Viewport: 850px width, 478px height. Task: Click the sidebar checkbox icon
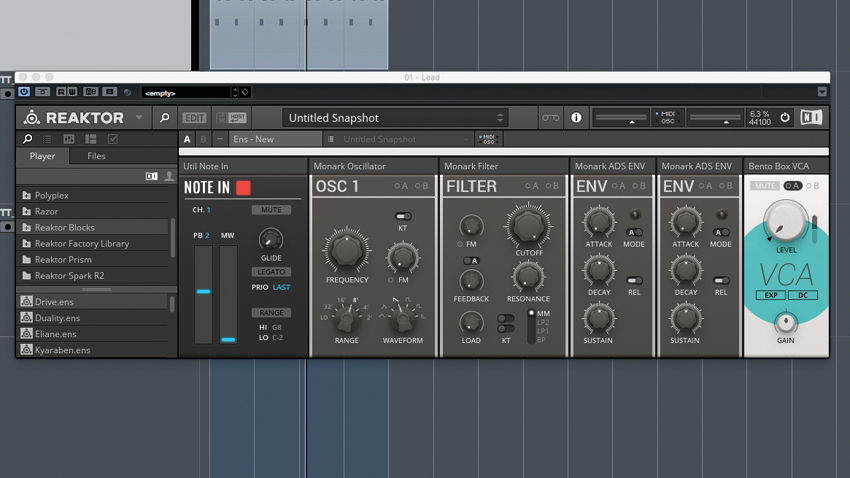coord(113,139)
